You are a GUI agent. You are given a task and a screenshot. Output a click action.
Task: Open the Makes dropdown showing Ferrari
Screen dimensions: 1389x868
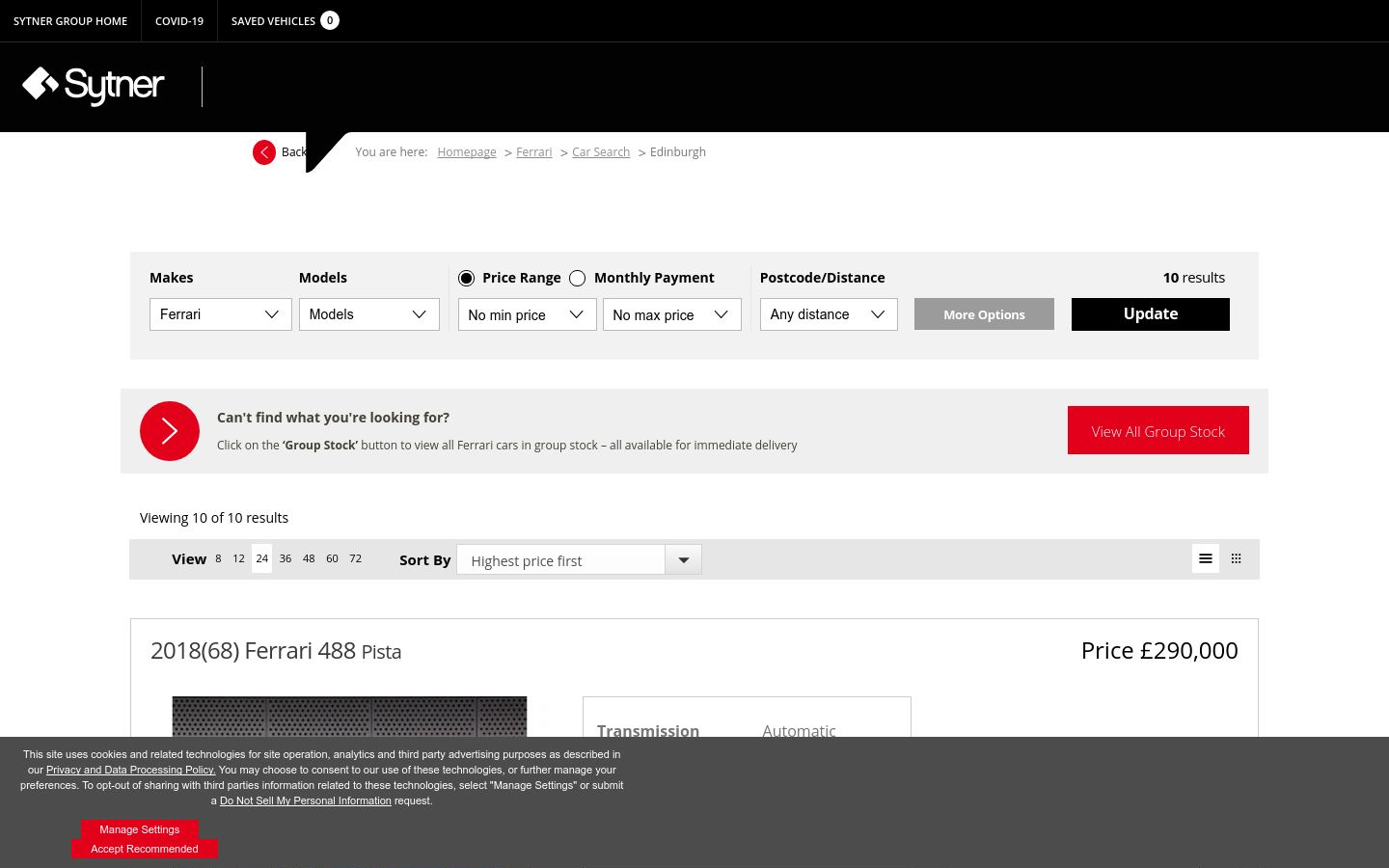[221, 314]
